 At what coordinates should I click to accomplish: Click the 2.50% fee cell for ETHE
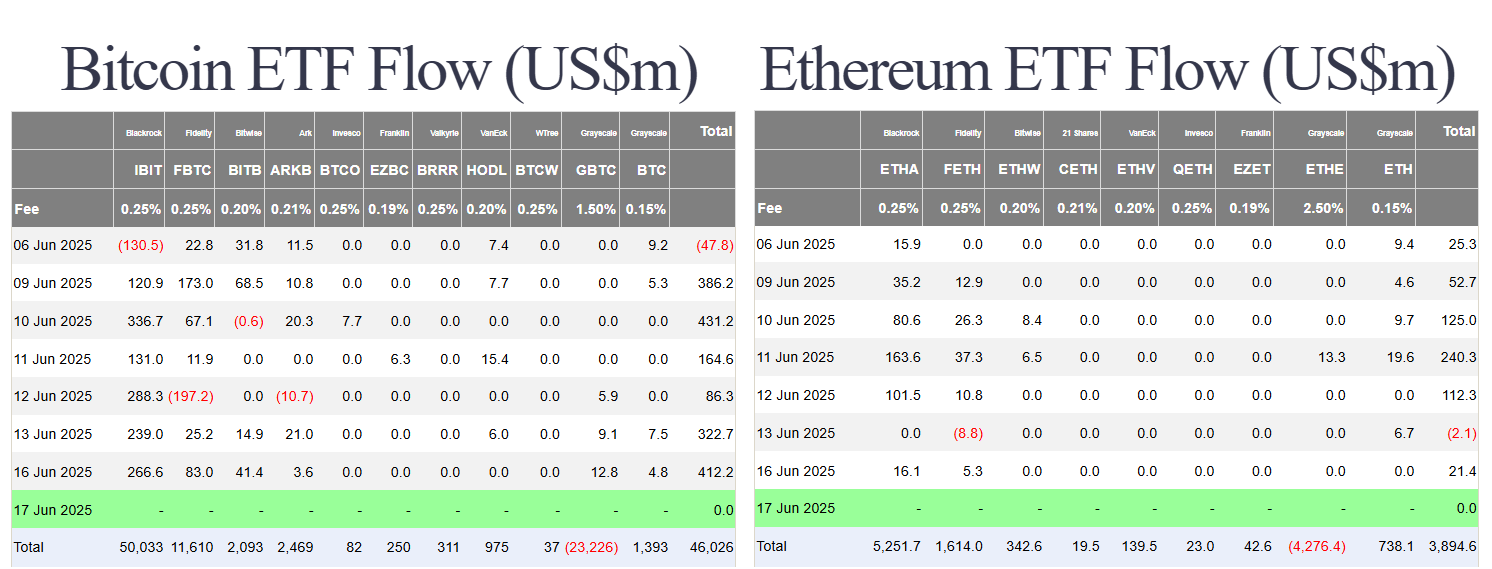tap(1325, 208)
